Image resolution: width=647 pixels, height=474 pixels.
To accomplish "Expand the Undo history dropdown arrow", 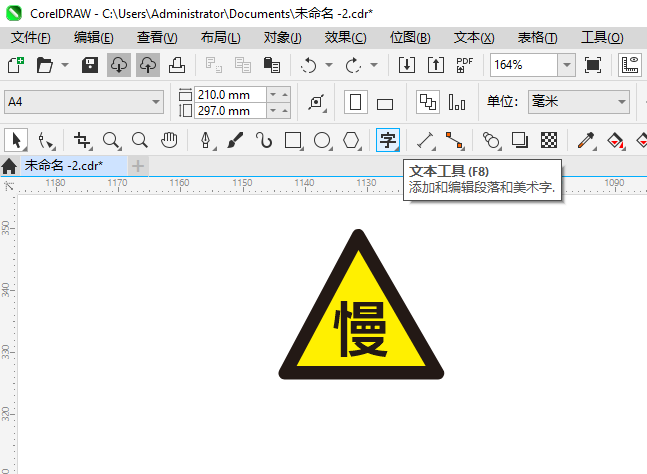I will [x=329, y=65].
